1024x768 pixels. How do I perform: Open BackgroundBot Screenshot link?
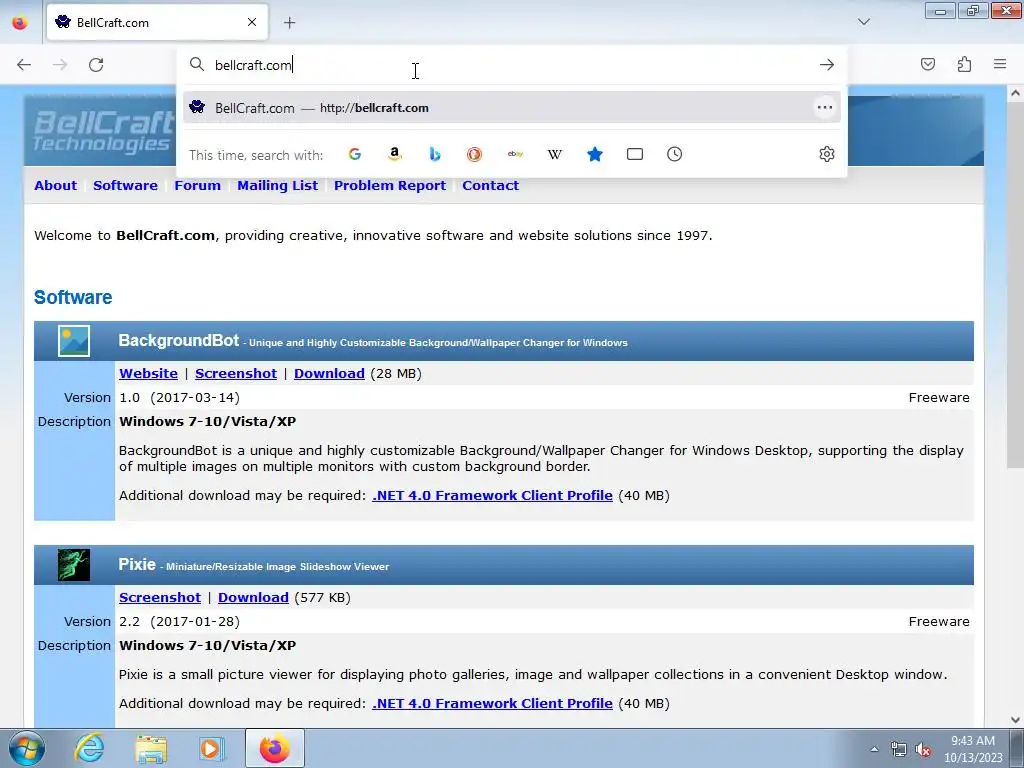pos(236,374)
